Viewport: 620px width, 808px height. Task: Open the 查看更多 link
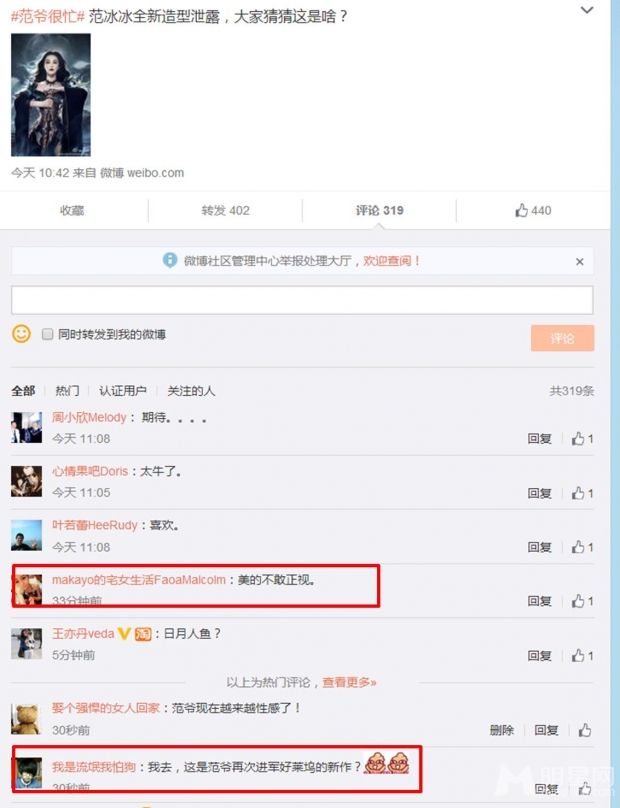click(349, 682)
